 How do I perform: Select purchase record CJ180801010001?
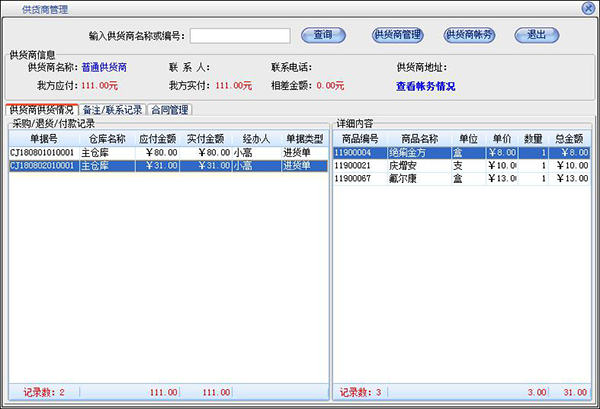(40, 153)
